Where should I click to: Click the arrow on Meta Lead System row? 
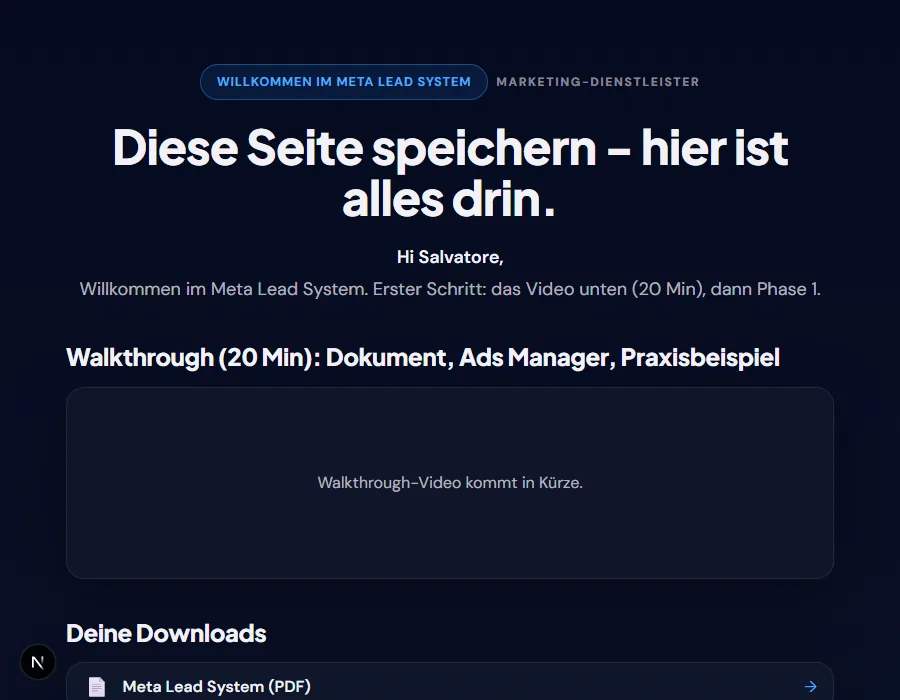coord(810,686)
